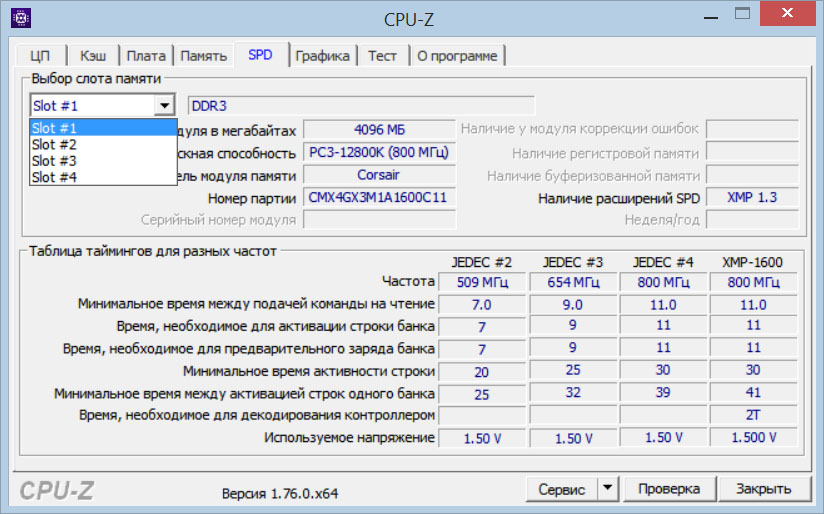Viewport: 824px width, 514px height.
Task: Click the empty Серийный номер модуля field
Action: click(379, 220)
